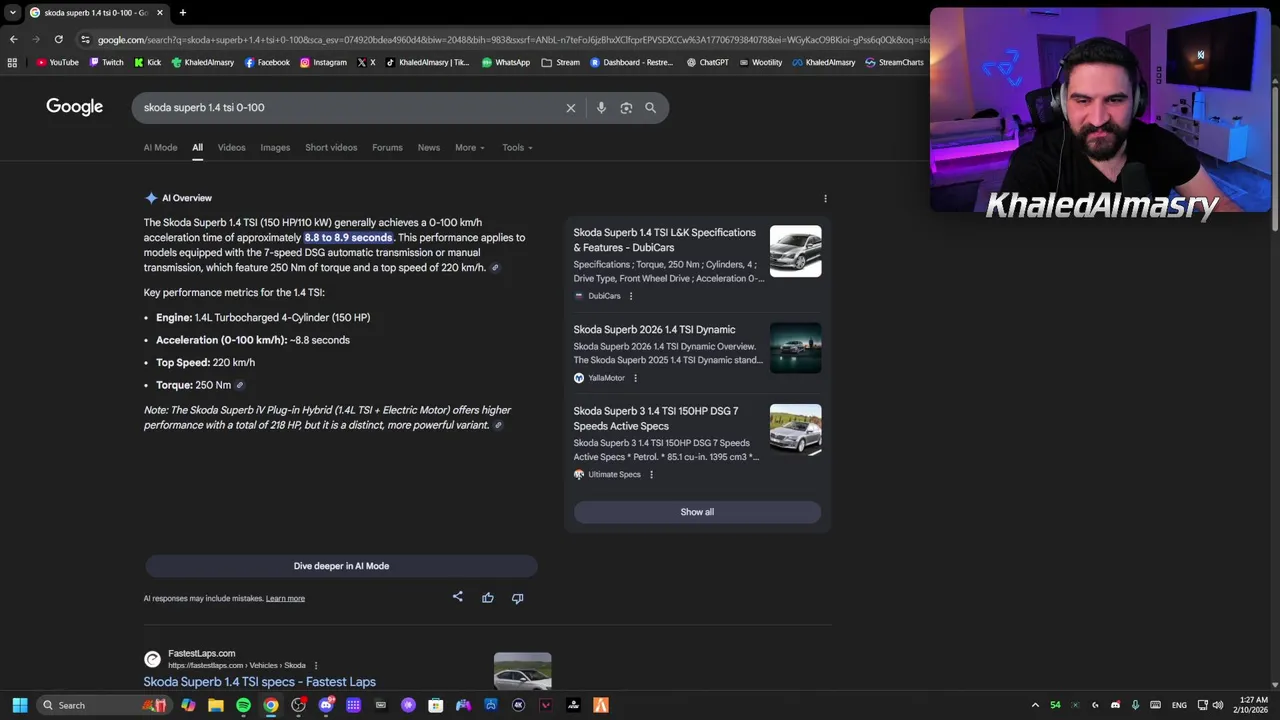Click the magnifier search button
The height and width of the screenshot is (720, 1280).
651,108
